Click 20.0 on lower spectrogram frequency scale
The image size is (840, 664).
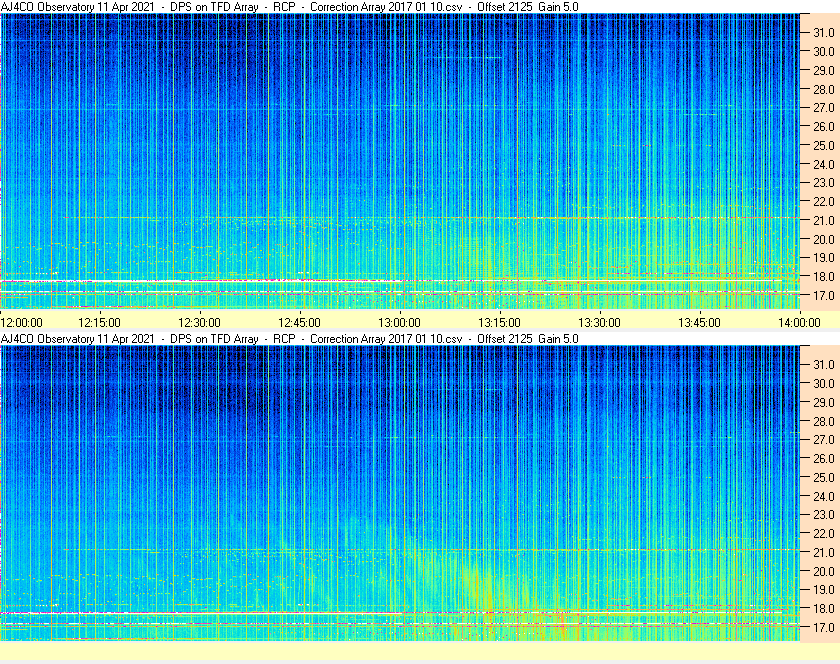point(824,571)
